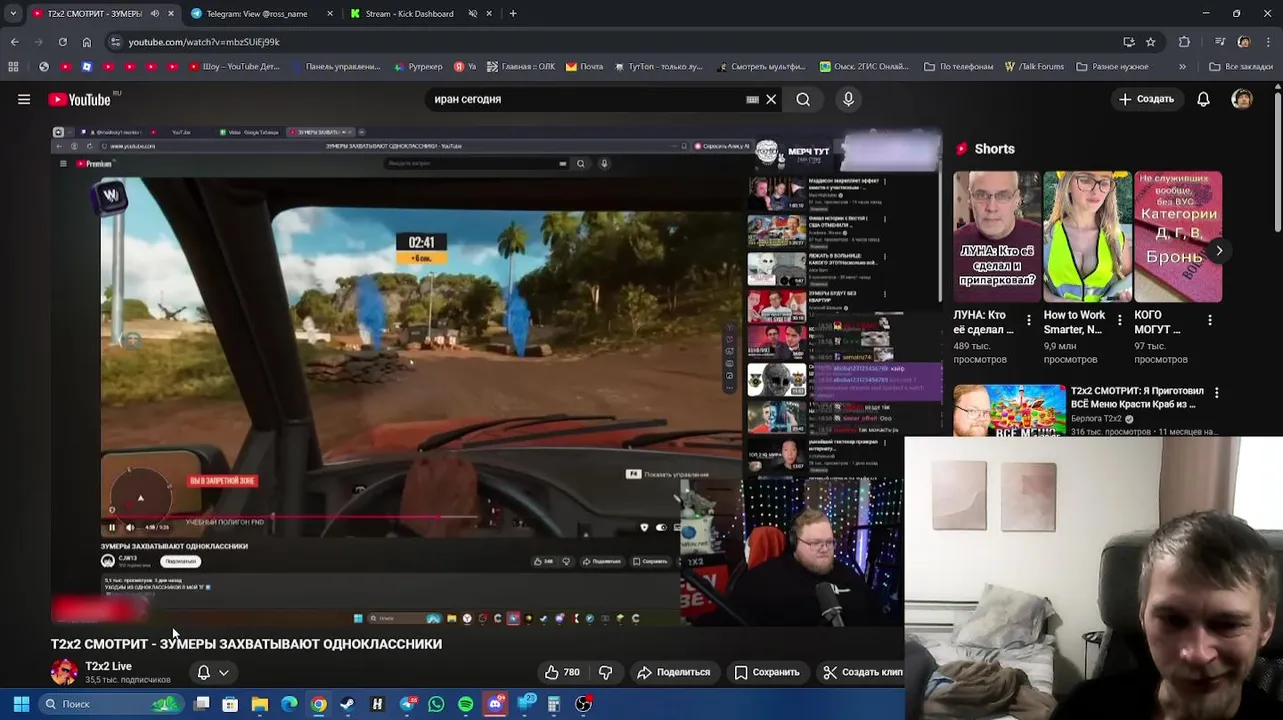Unmute the Kick Dashboard tab audio

point(473,14)
